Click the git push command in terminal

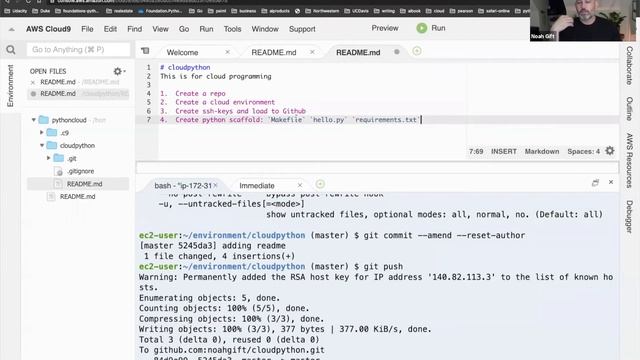[383, 267]
